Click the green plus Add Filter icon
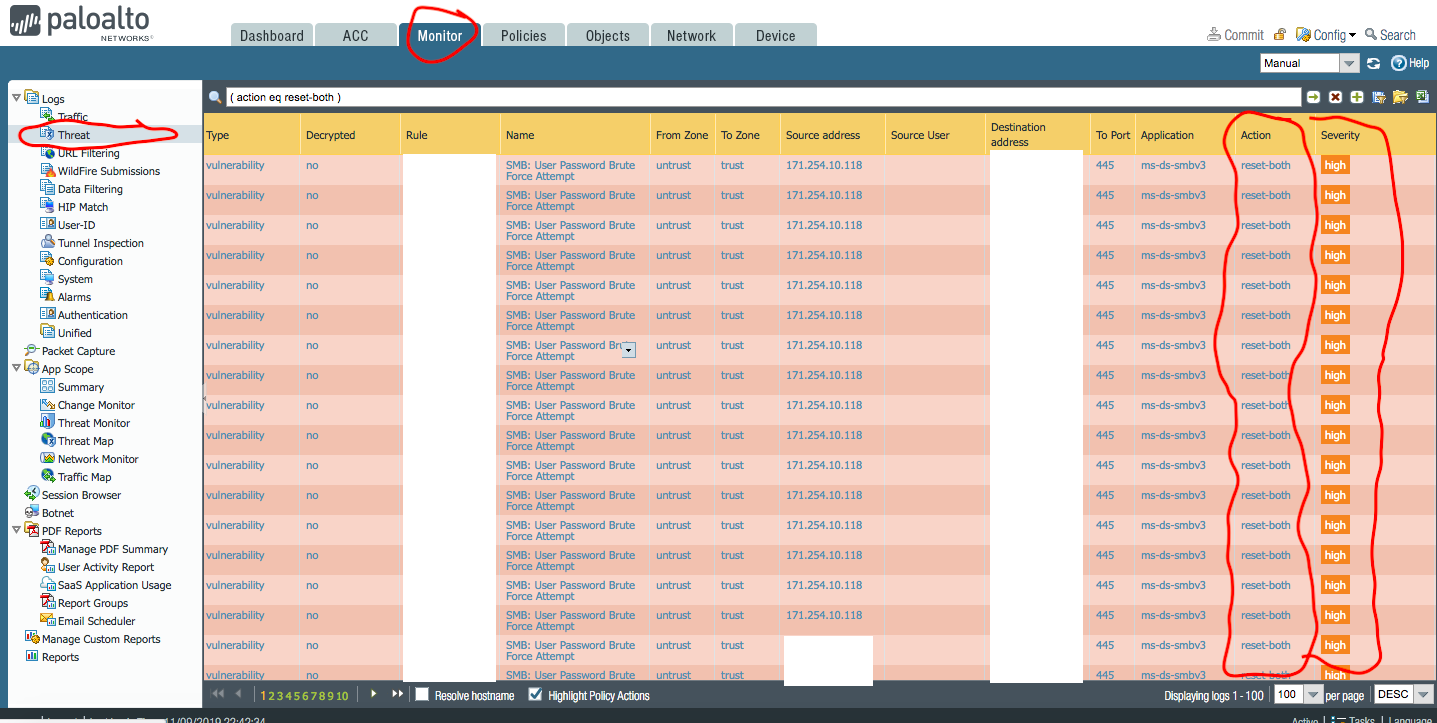The width and height of the screenshot is (1437, 723). pyautogui.click(x=1357, y=97)
